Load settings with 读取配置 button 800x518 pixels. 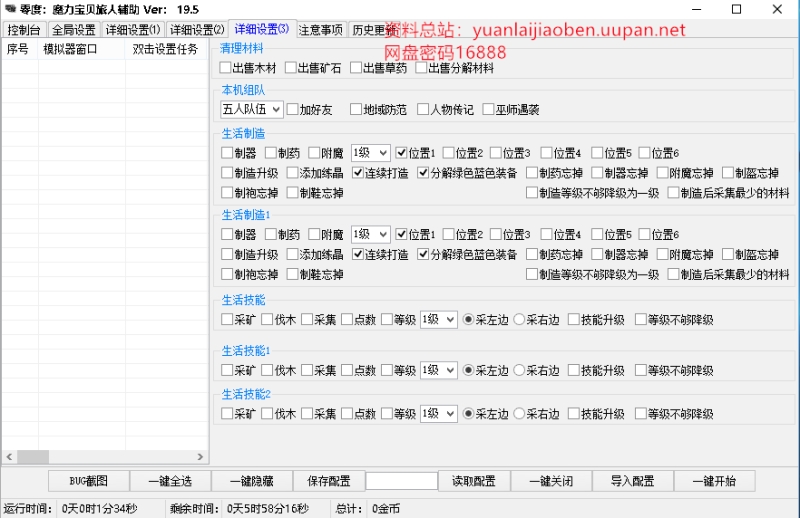click(x=474, y=481)
